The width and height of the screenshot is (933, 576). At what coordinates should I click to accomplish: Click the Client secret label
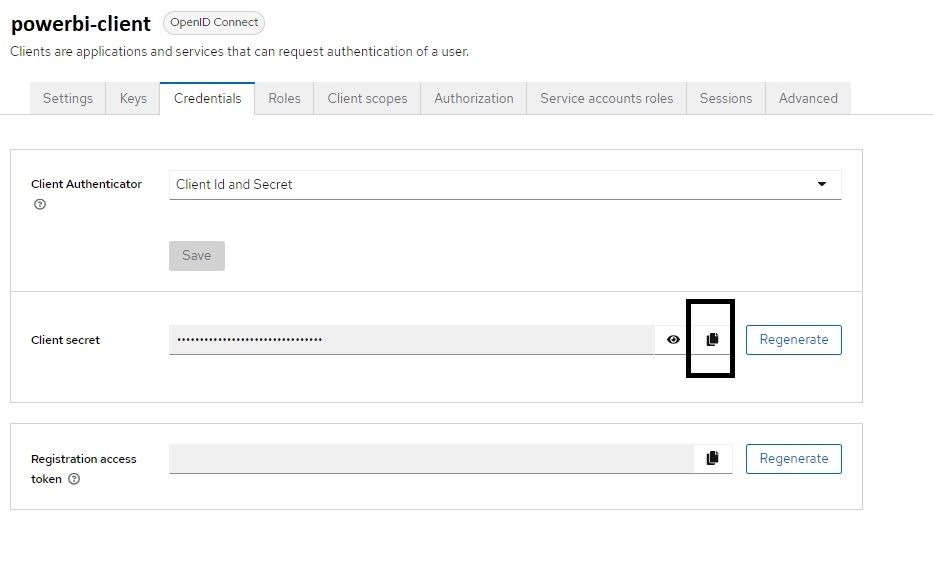[x=65, y=340]
